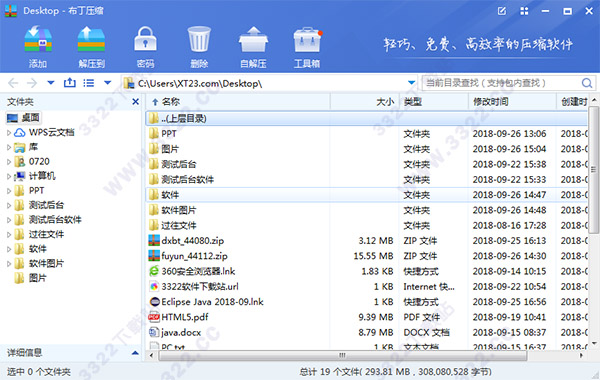Image resolution: width=600 pixels, height=380 pixels.
Task: Click the vertical scrollbar thumb
Action: pos(593,170)
